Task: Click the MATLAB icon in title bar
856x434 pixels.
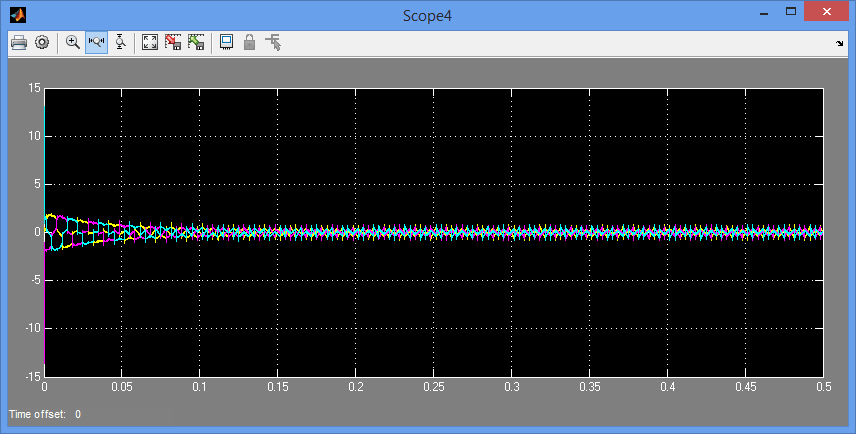Action: (x=18, y=15)
